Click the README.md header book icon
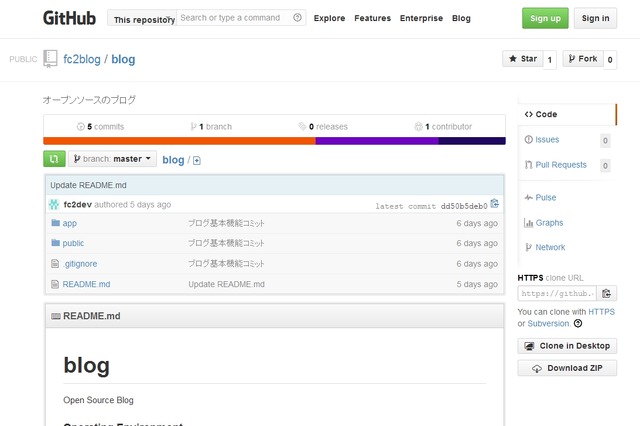Image resolution: width=640 pixels, height=426 pixels. (x=56, y=316)
